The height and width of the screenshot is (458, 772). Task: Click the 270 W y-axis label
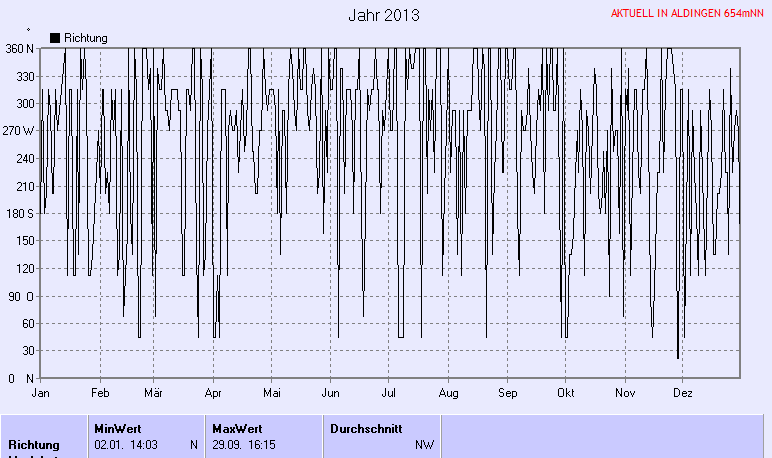[x=19, y=131]
